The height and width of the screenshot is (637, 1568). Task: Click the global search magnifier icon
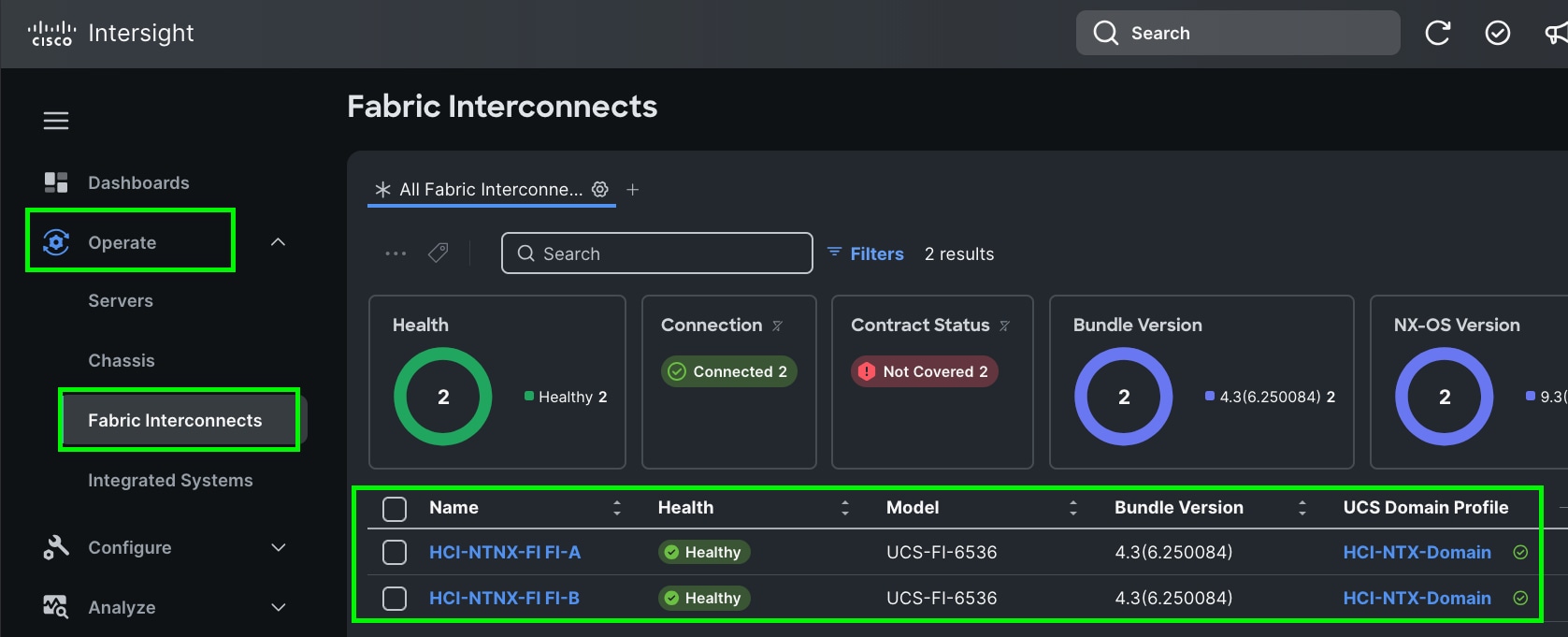tap(1106, 33)
